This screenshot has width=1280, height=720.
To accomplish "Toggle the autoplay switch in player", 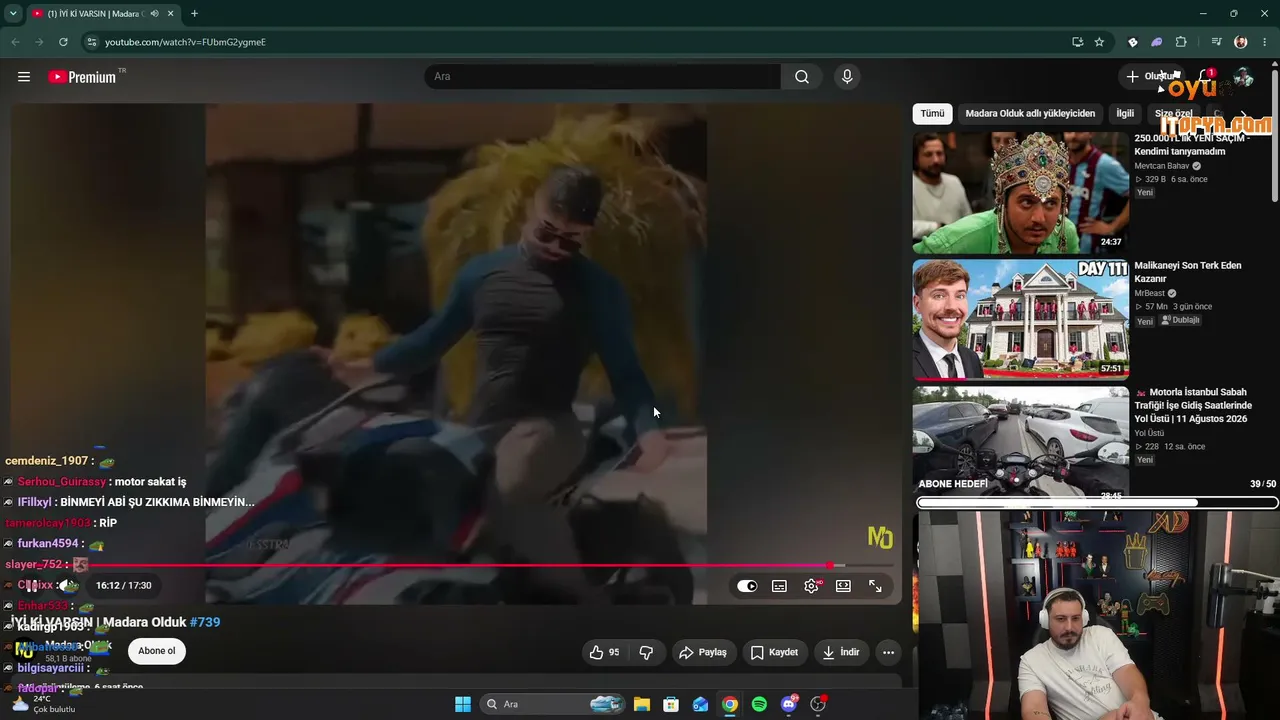I will (747, 586).
